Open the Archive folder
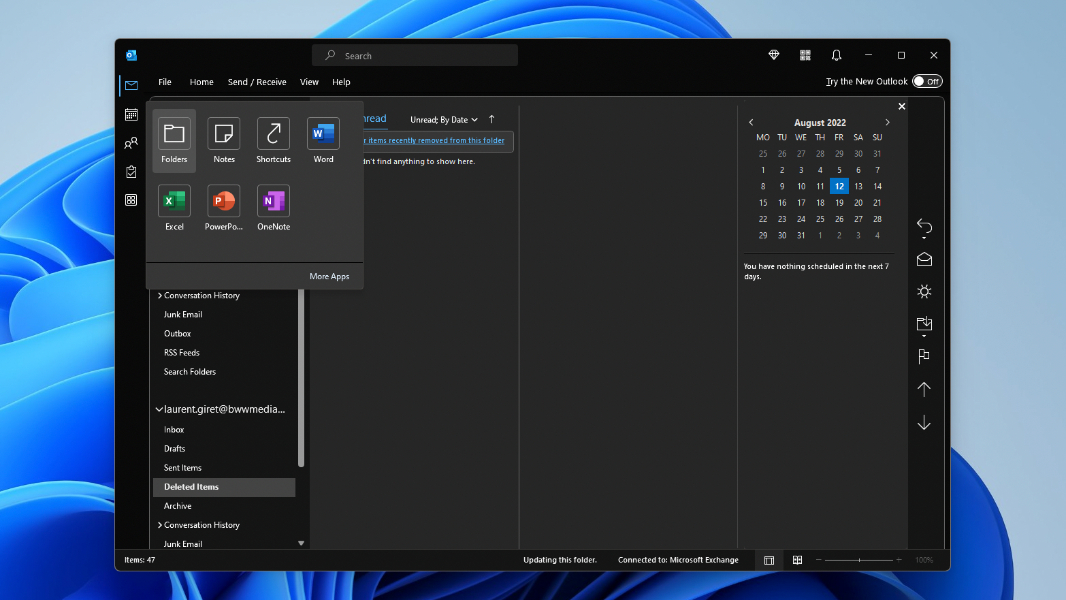 tap(177, 506)
